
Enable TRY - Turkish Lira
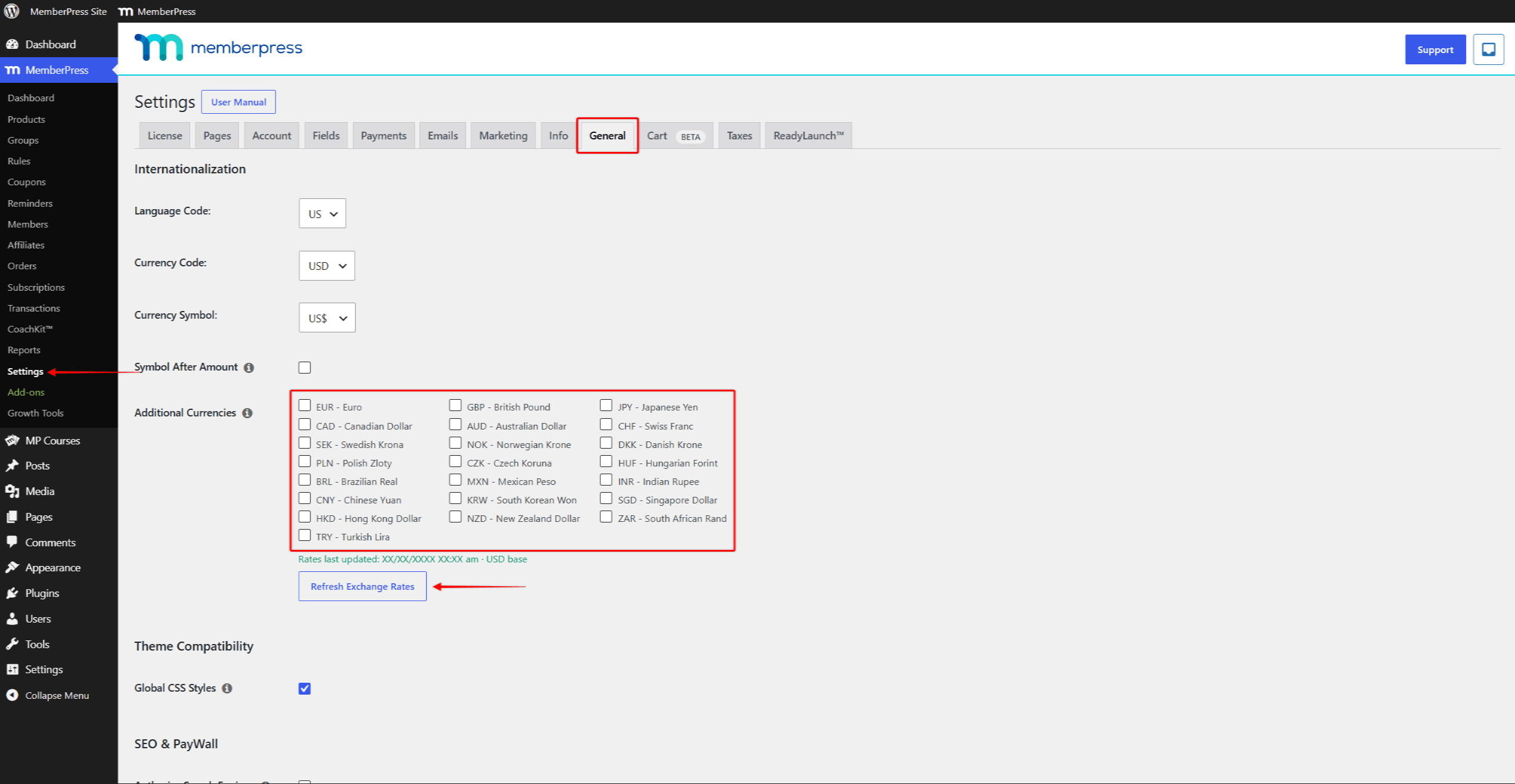pos(305,536)
